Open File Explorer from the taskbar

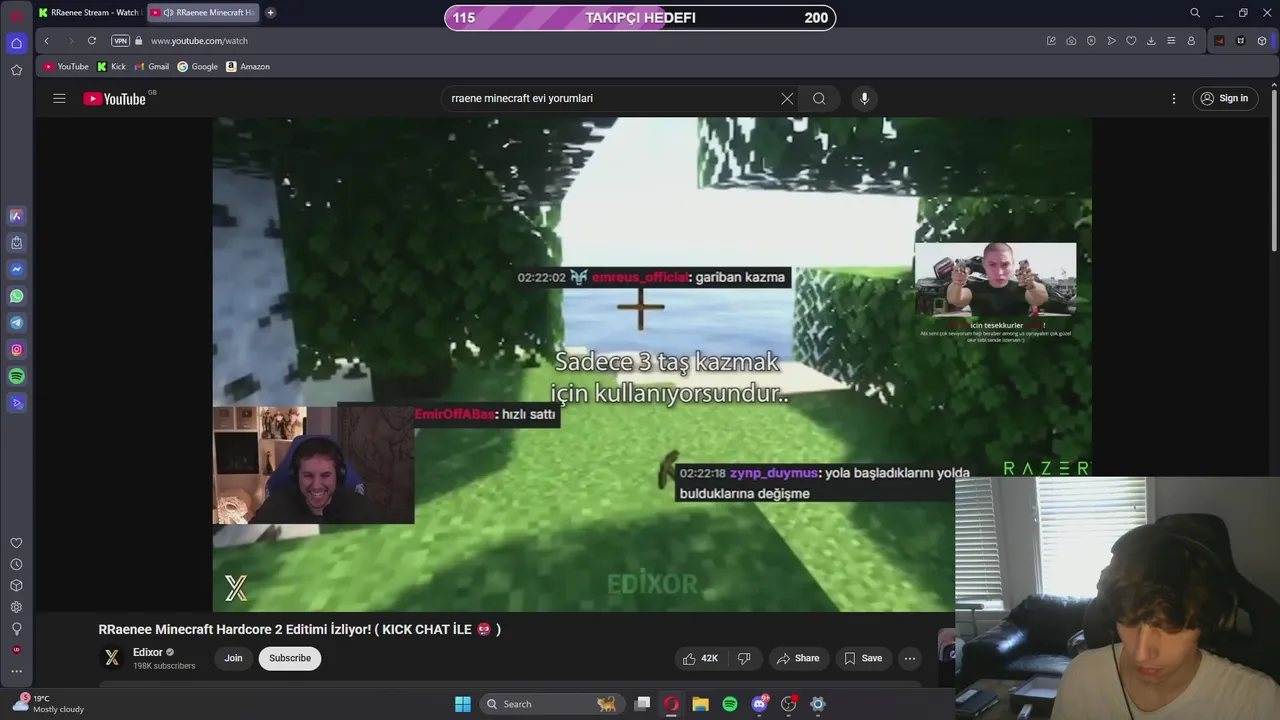tap(700, 704)
